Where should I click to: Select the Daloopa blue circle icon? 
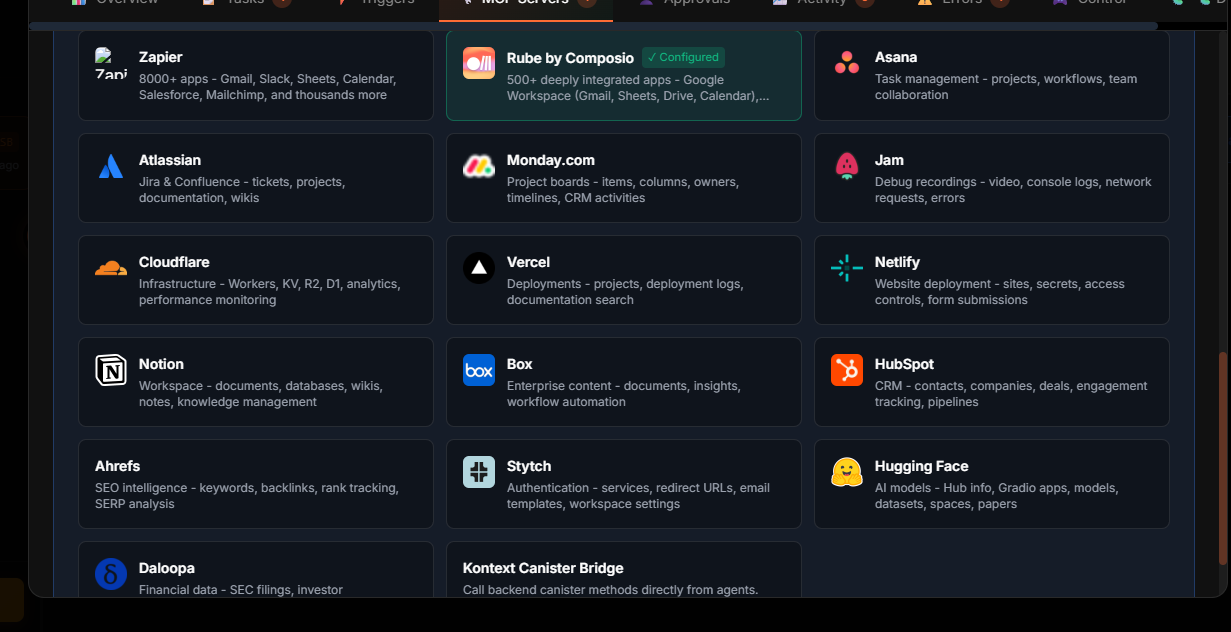click(x=111, y=574)
